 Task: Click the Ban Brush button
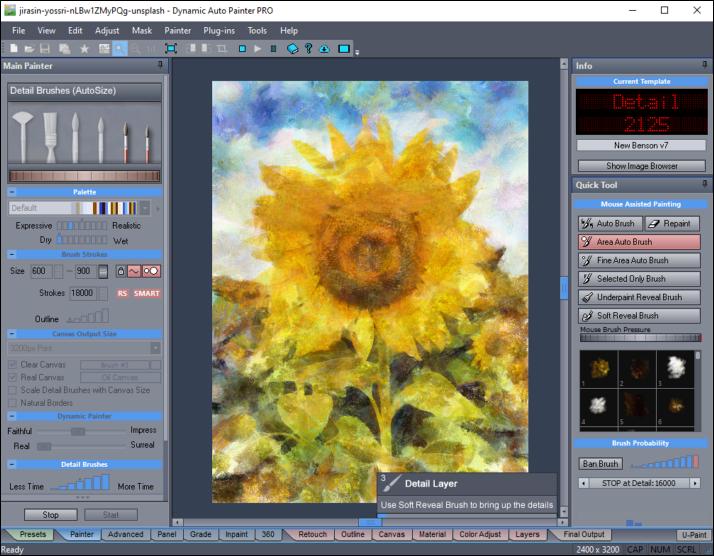click(600, 464)
